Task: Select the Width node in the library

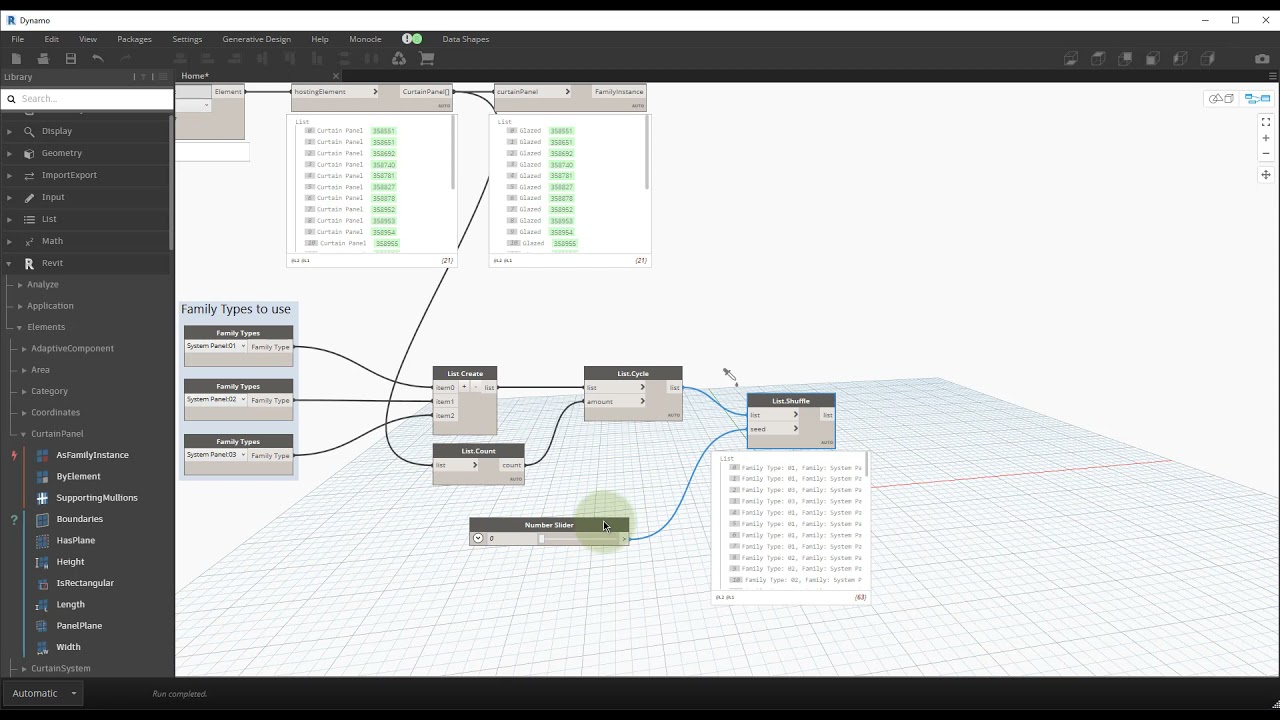Action: pyautogui.click(x=68, y=647)
